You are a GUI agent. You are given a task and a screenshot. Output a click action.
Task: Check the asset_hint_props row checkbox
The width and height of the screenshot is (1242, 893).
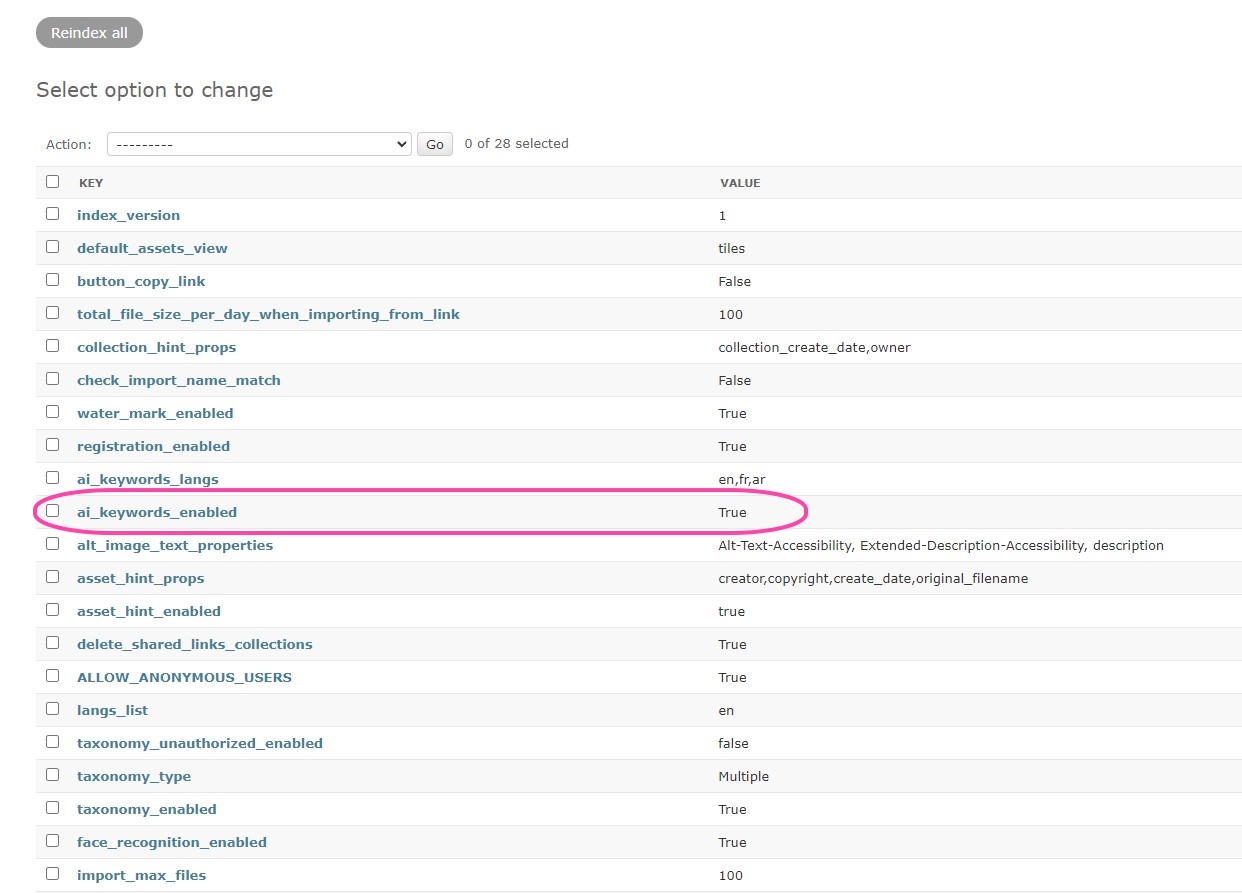tap(52, 577)
